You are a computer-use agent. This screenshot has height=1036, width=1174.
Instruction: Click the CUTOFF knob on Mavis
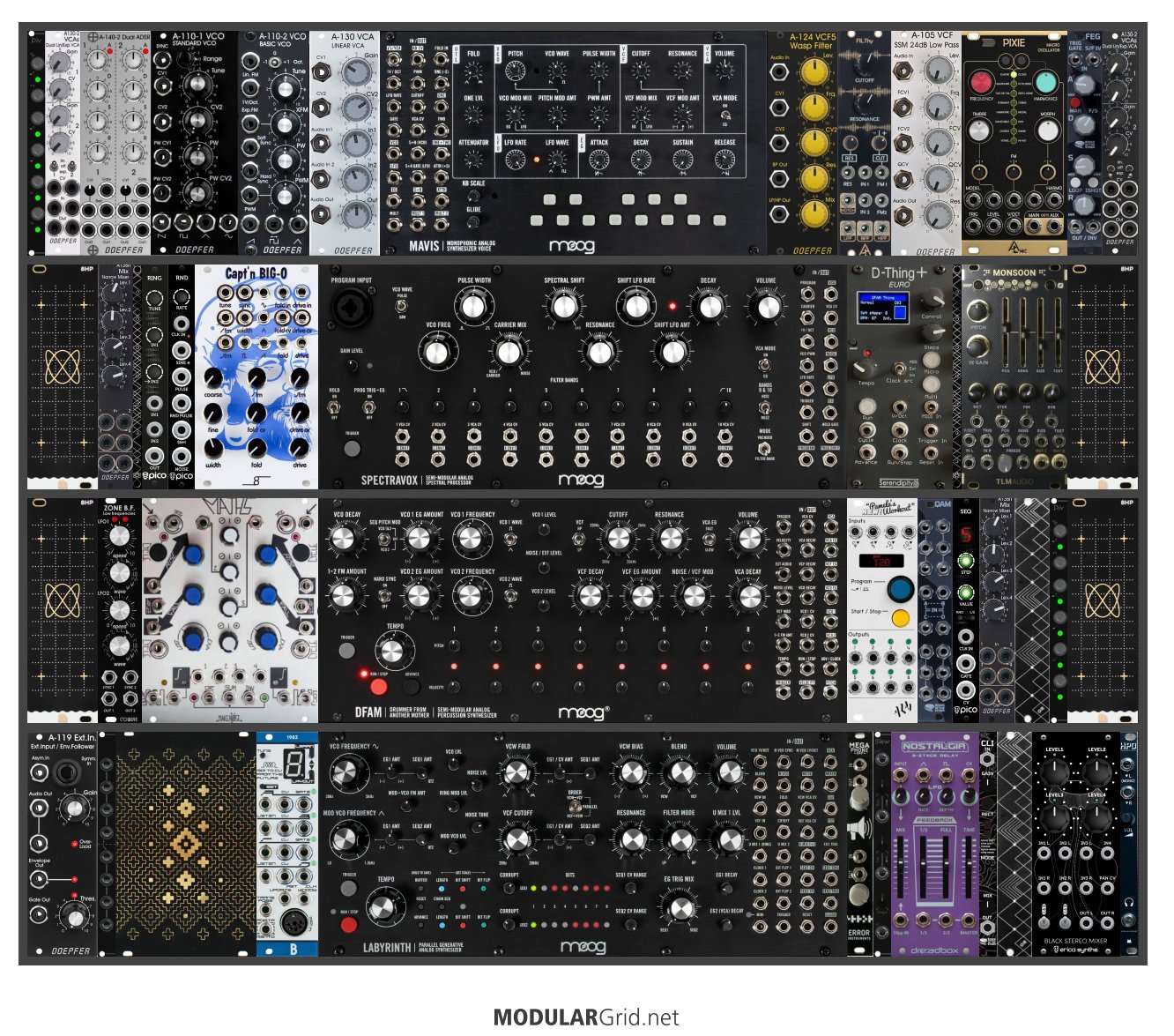641,72
